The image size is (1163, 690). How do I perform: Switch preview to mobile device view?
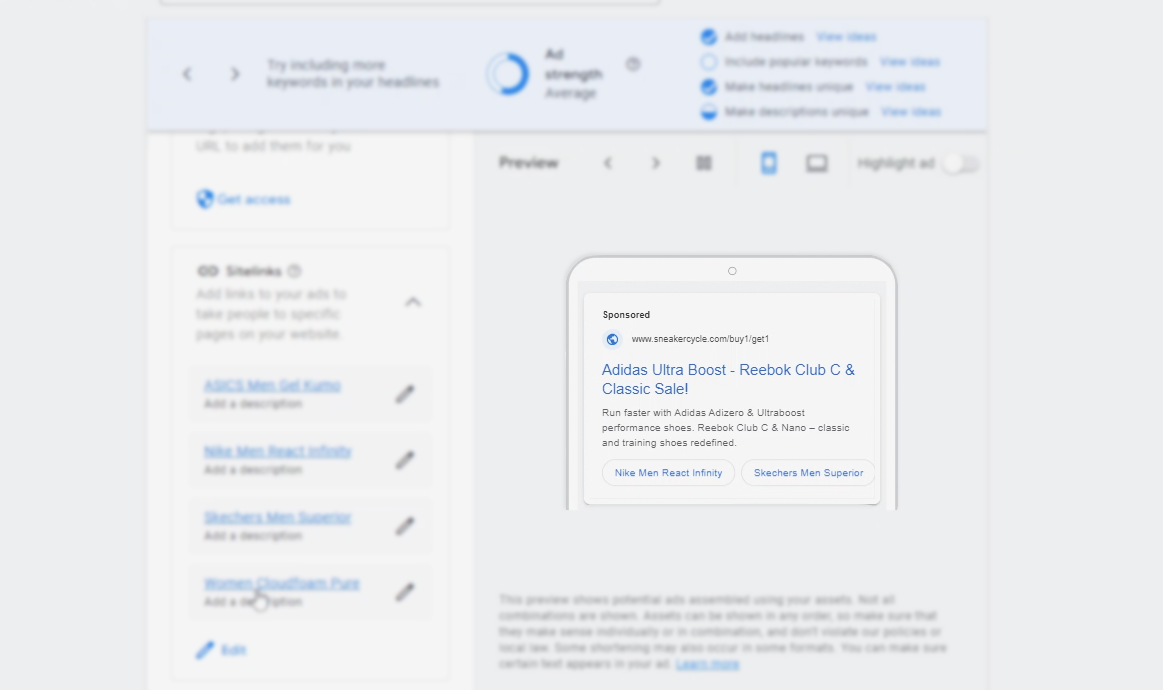(768, 163)
